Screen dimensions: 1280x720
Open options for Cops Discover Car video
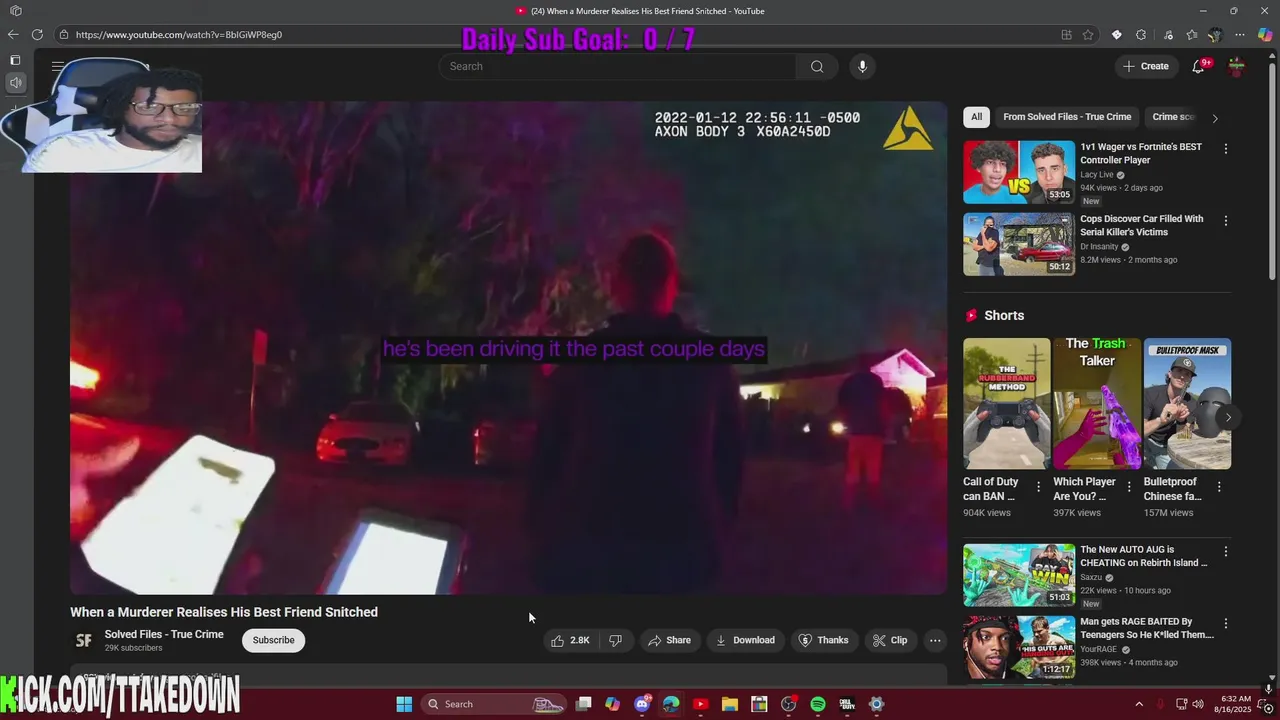(1226, 220)
